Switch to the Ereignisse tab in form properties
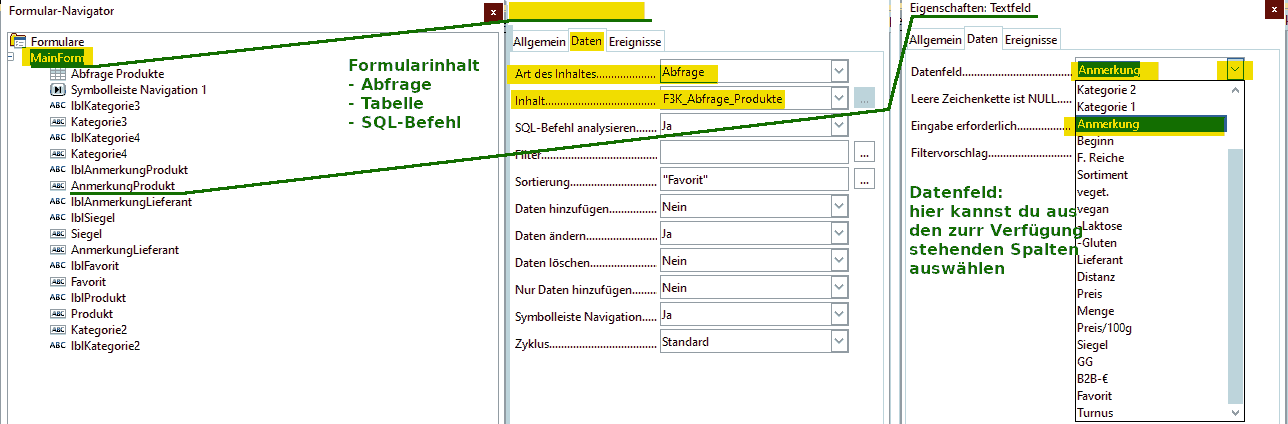The width and height of the screenshot is (1288, 424). pyautogui.click(x=635, y=41)
